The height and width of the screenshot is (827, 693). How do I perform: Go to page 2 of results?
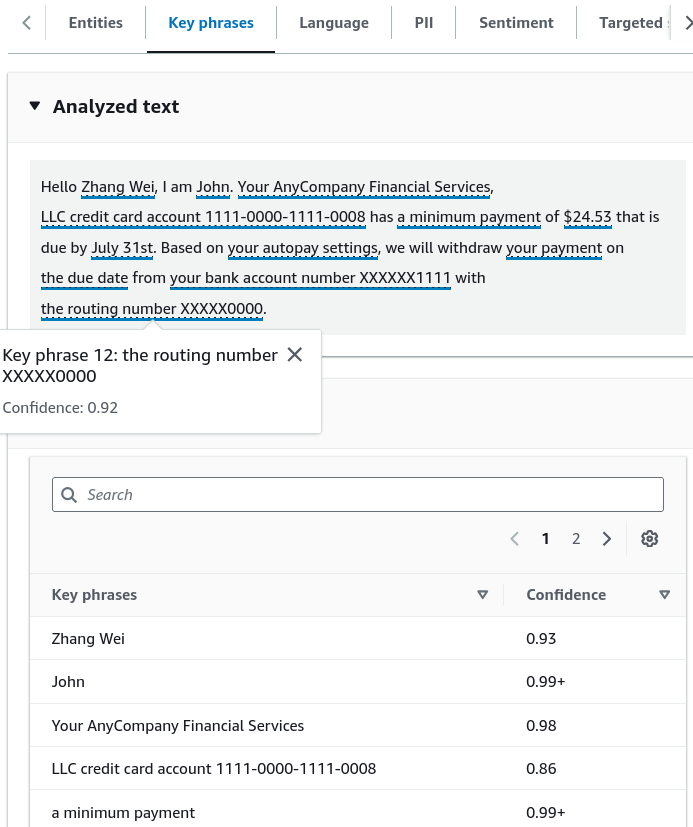576,538
